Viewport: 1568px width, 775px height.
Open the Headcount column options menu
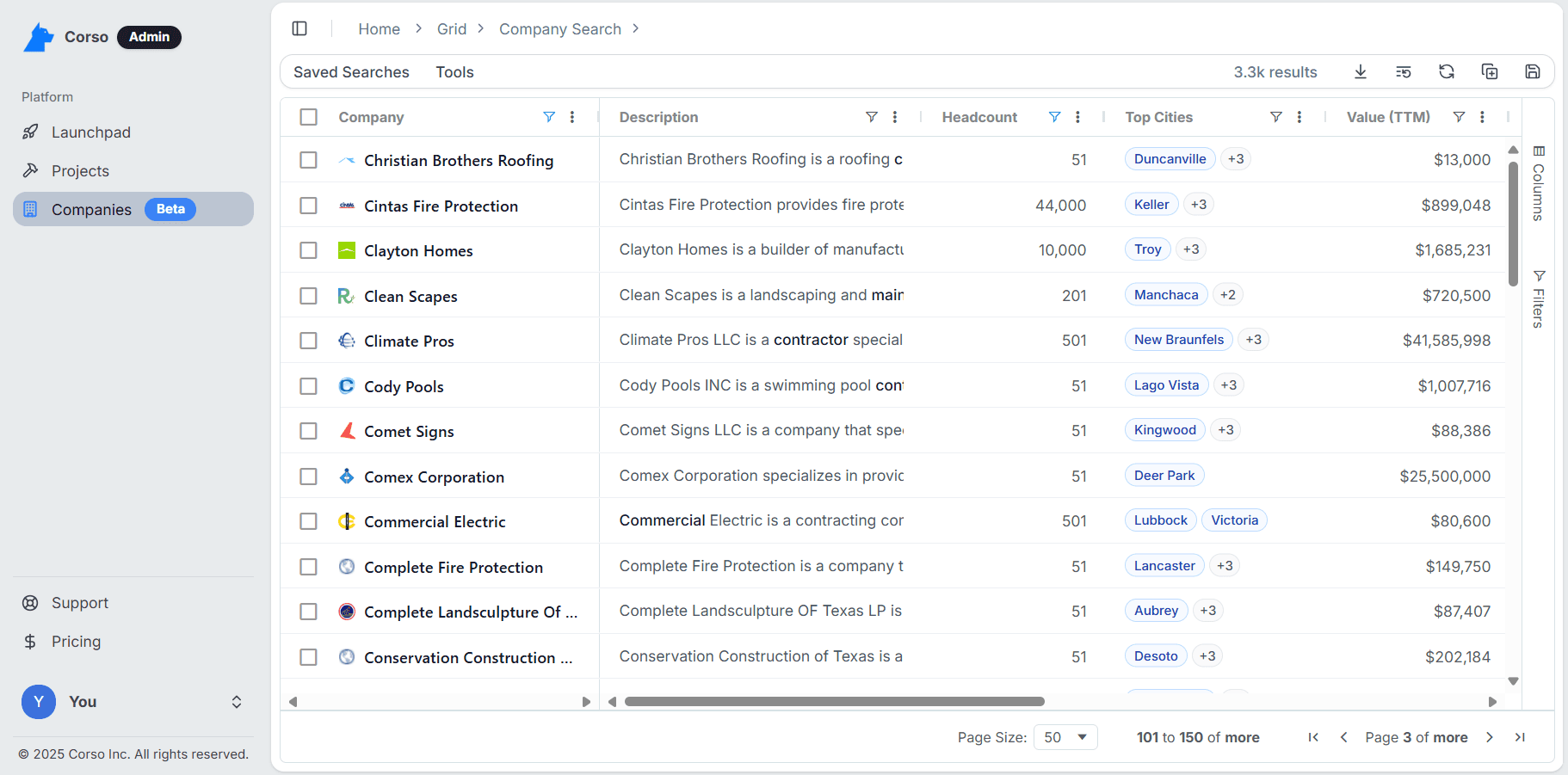point(1077,117)
